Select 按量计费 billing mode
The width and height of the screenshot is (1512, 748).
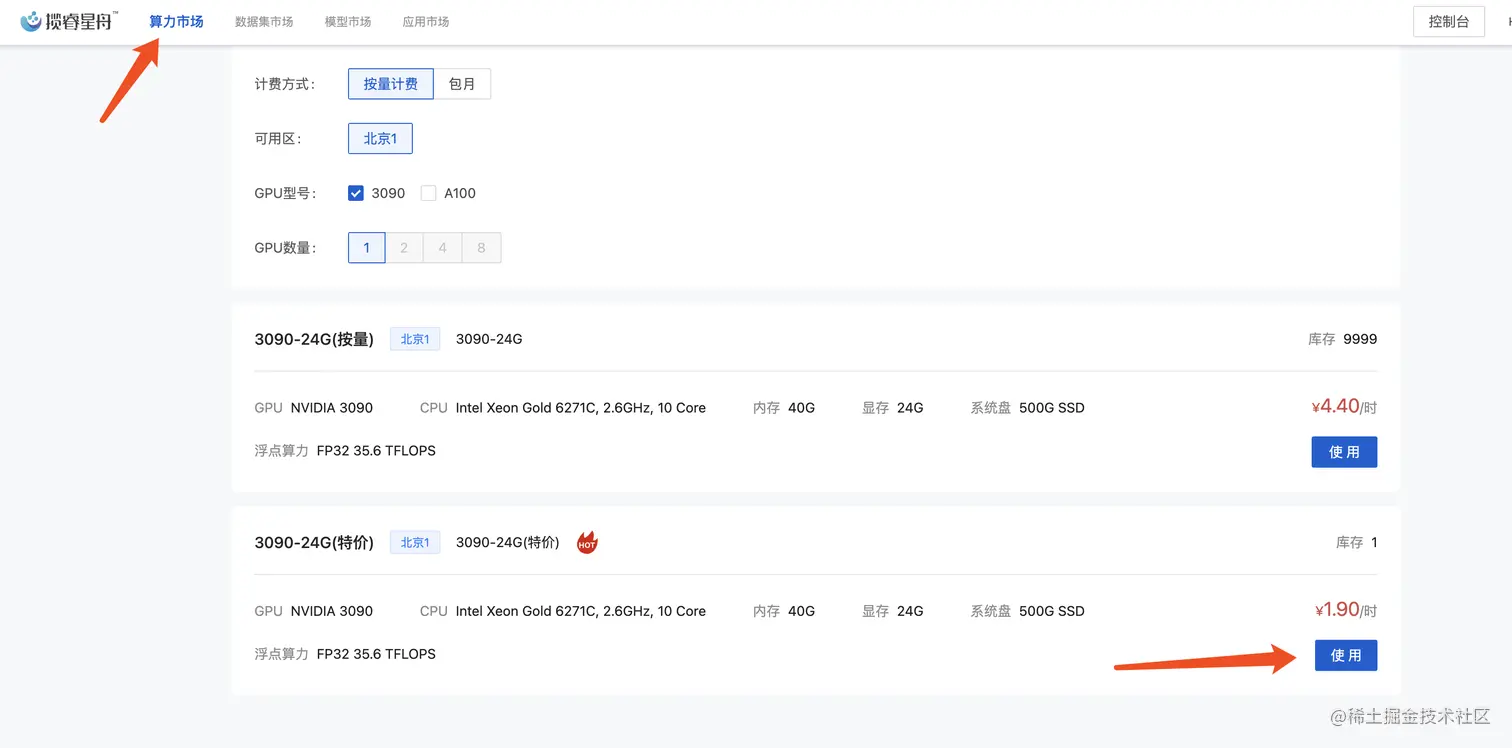point(391,84)
